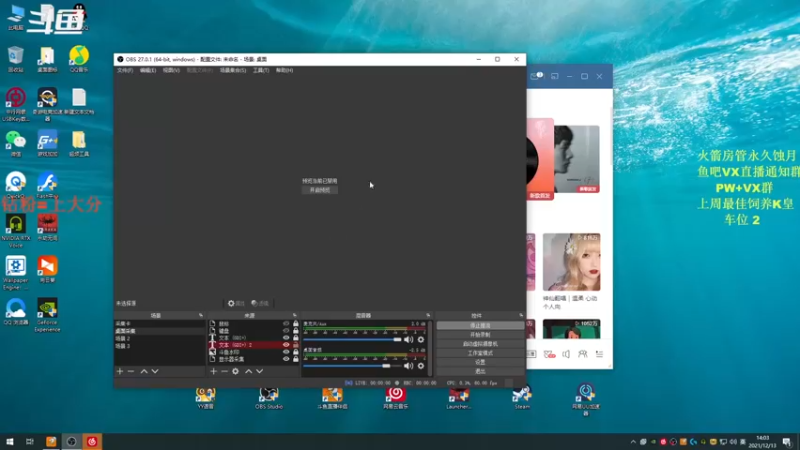This screenshot has height=450, width=800.
Task: Pop out the 来源 sources dock
Action: point(294,315)
